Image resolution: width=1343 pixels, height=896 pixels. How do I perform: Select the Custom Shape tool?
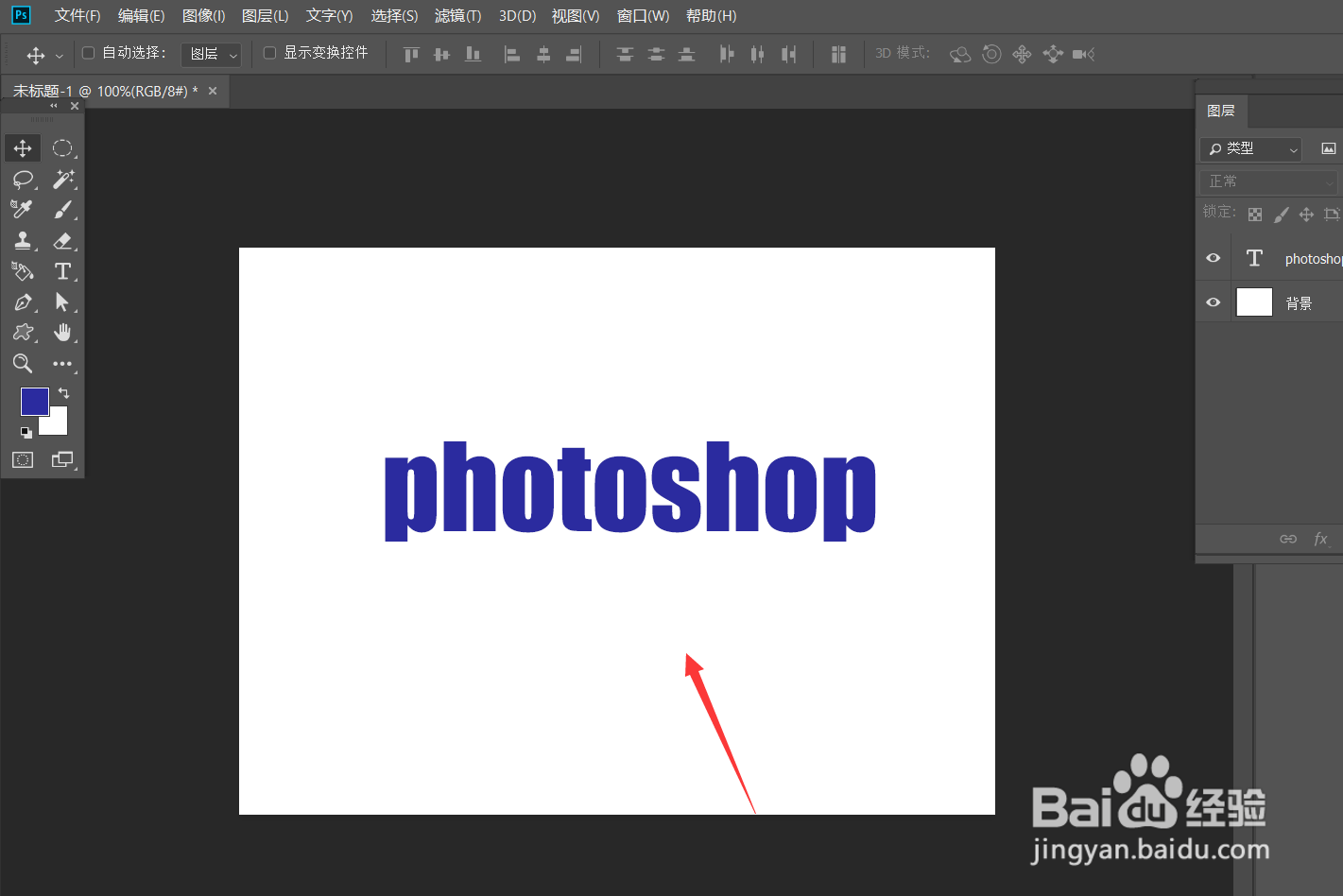tap(23, 332)
